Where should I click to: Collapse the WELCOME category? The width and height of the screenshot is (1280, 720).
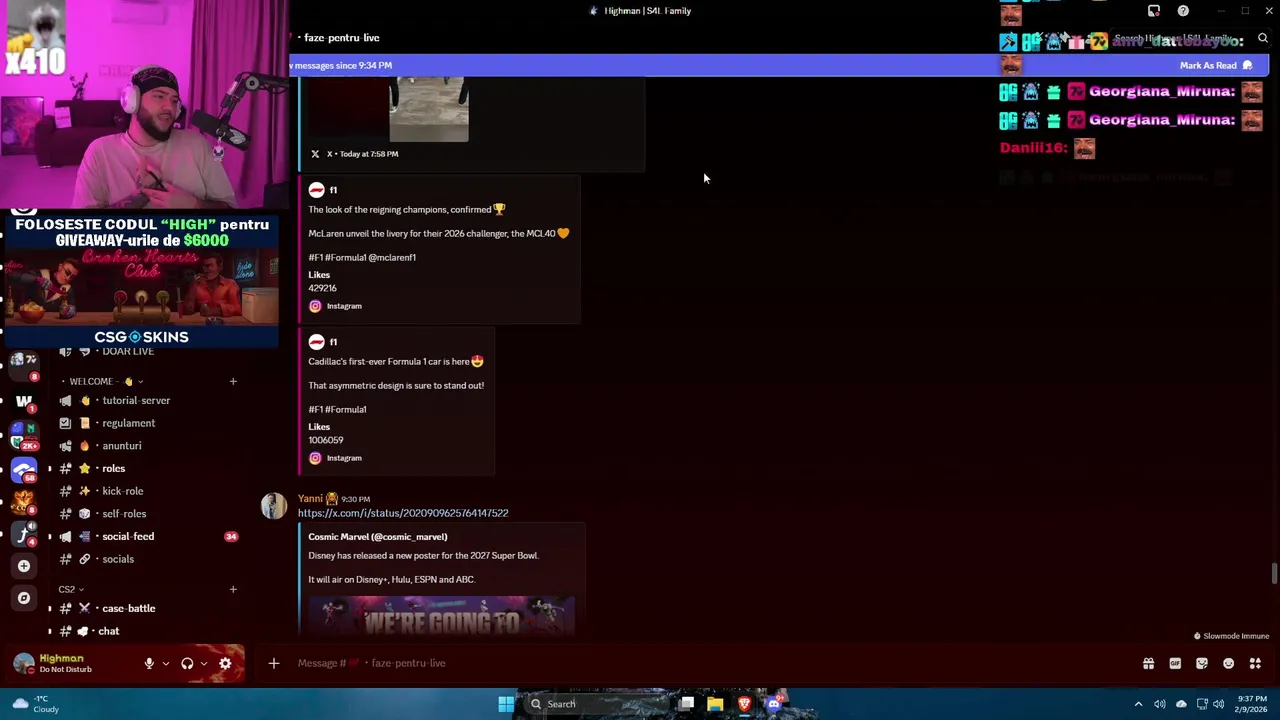104,381
